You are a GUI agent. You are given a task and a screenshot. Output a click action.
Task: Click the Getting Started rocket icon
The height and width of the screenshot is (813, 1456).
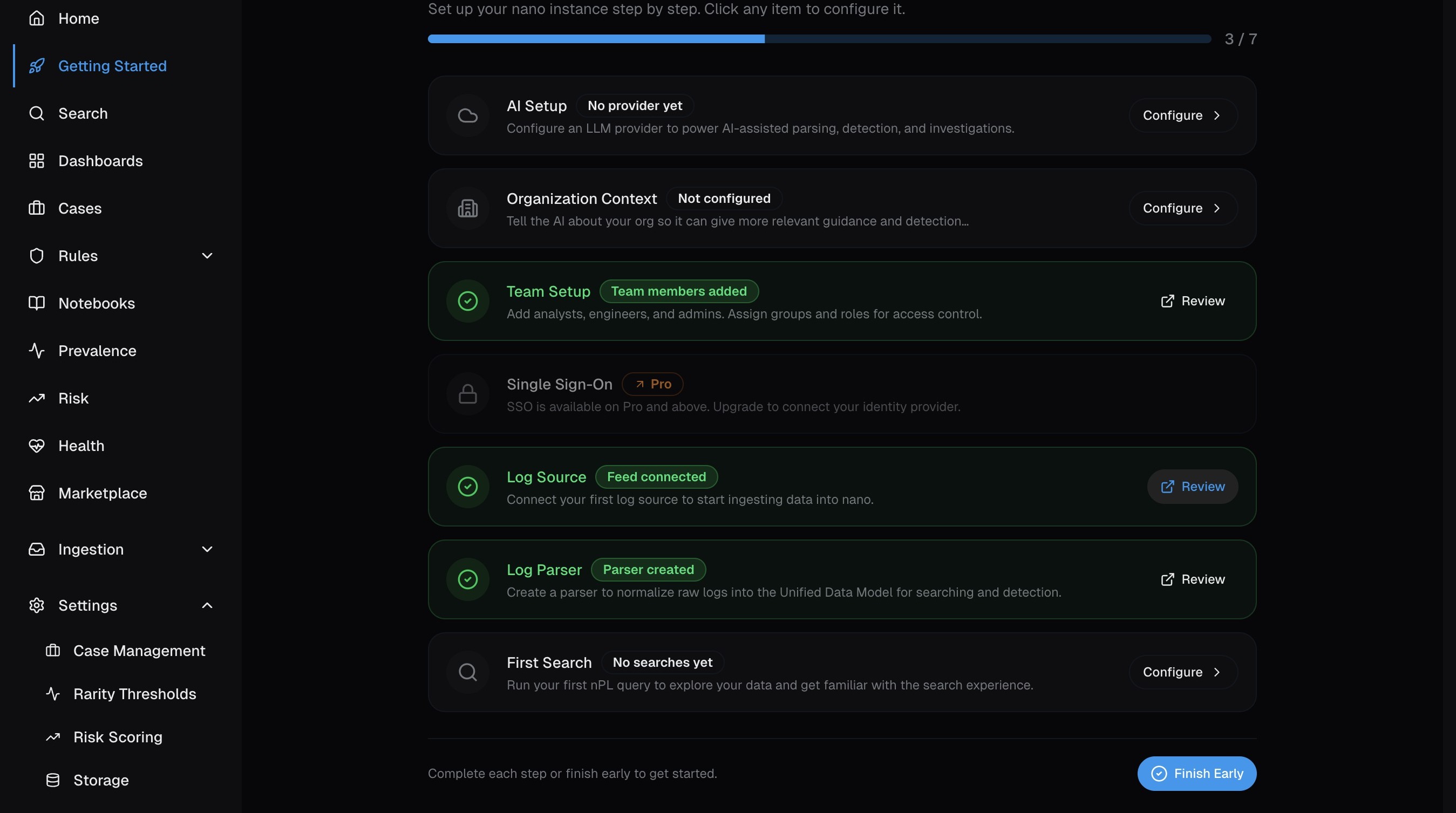tap(37, 66)
